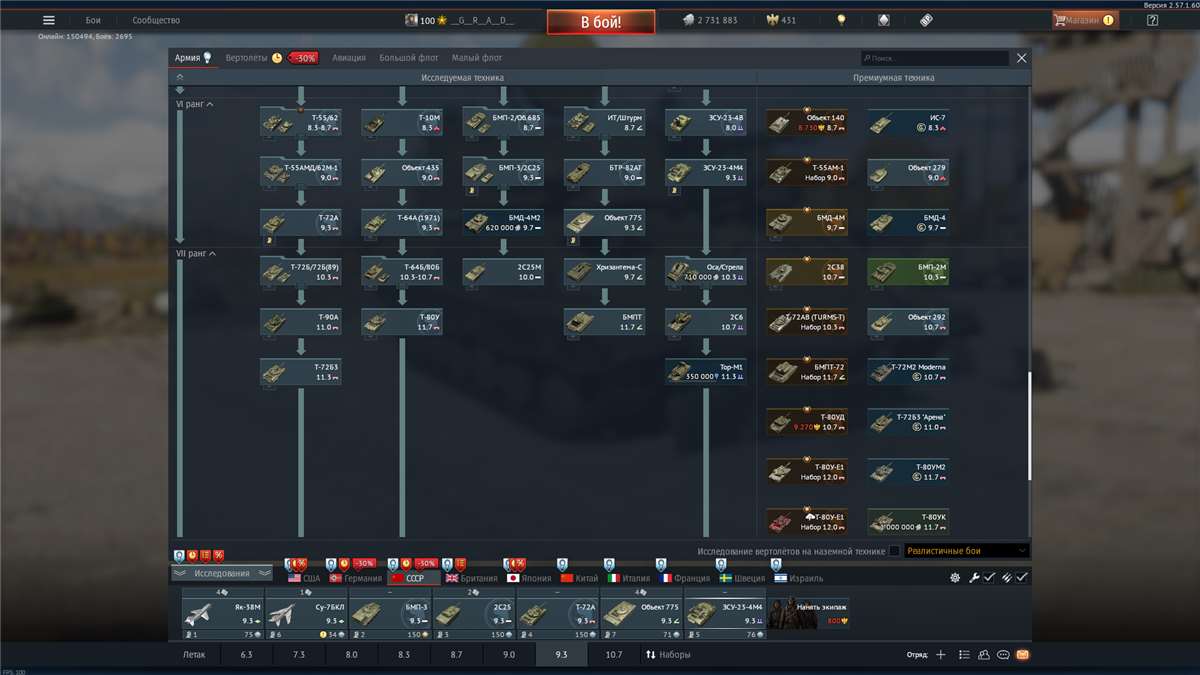The image size is (1200, 675).
Task: Select the T-90A tank in research tree
Action: (300, 322)
